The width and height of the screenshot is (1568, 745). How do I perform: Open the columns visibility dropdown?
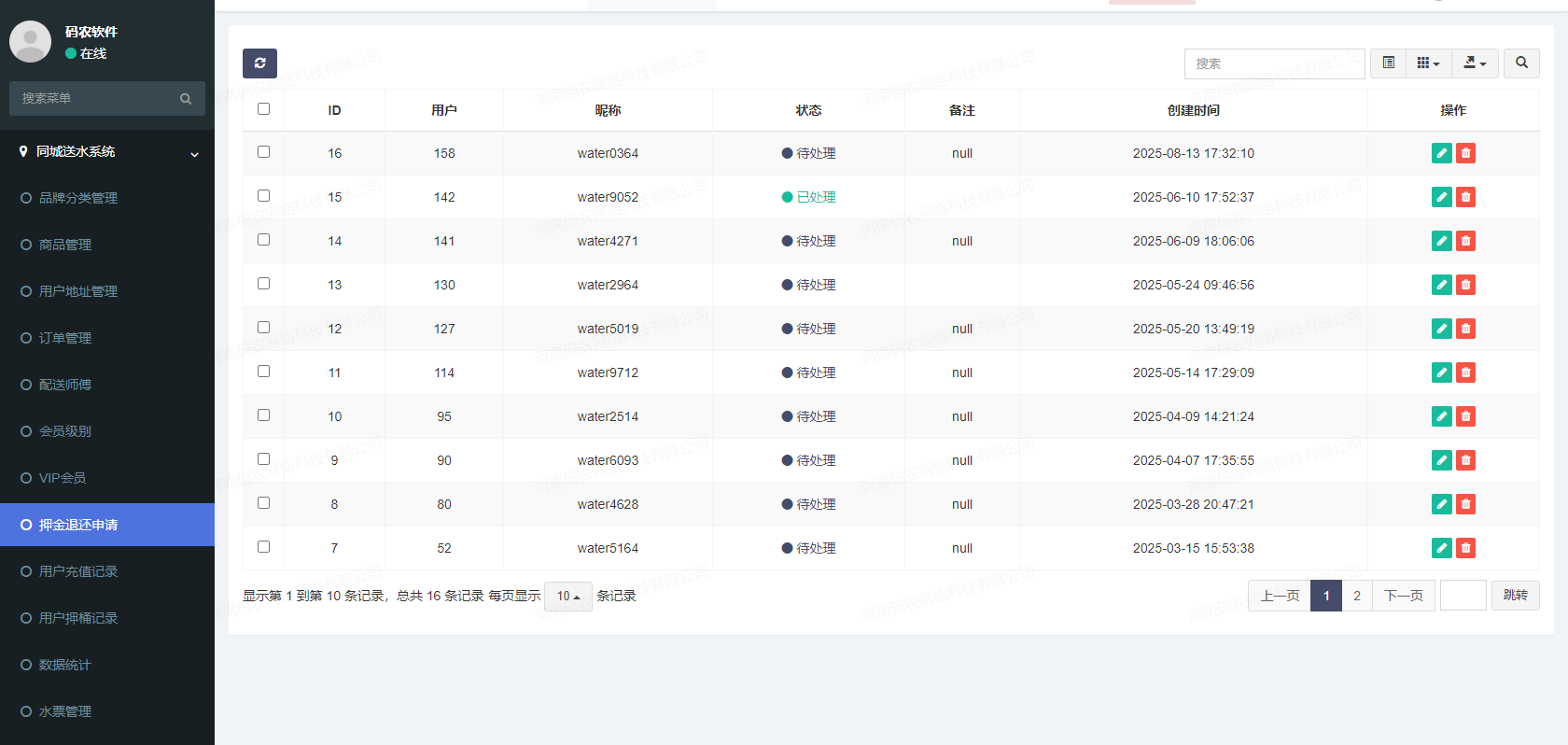[x=1428, y=63]
